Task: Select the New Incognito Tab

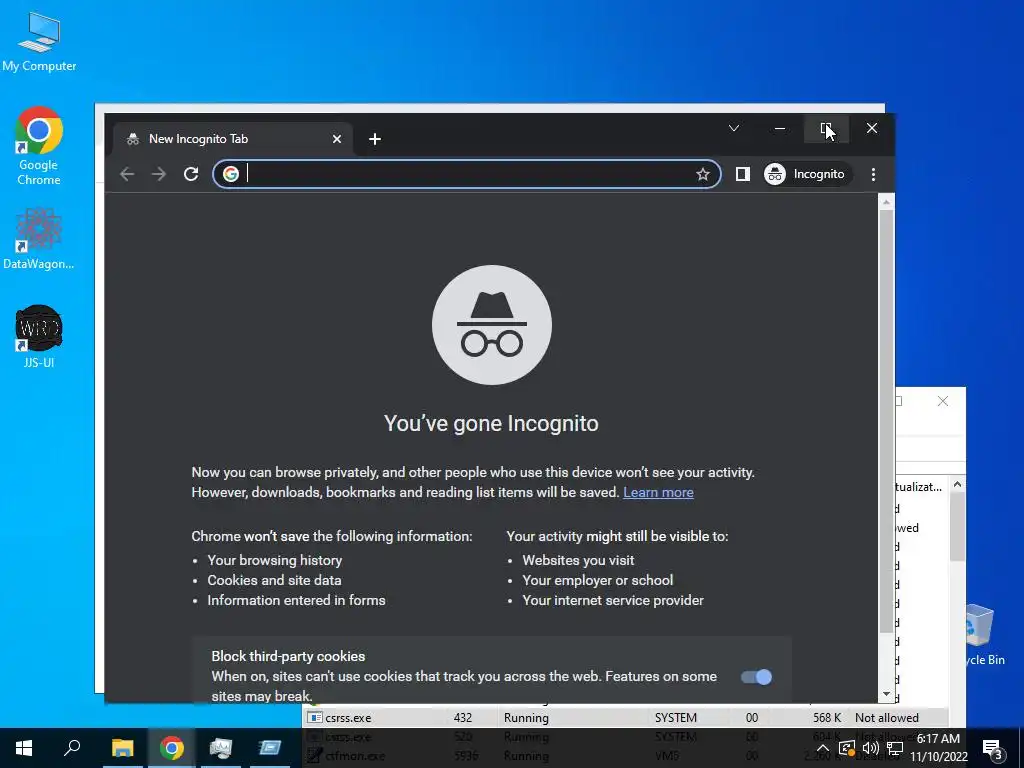Action: 234,139
